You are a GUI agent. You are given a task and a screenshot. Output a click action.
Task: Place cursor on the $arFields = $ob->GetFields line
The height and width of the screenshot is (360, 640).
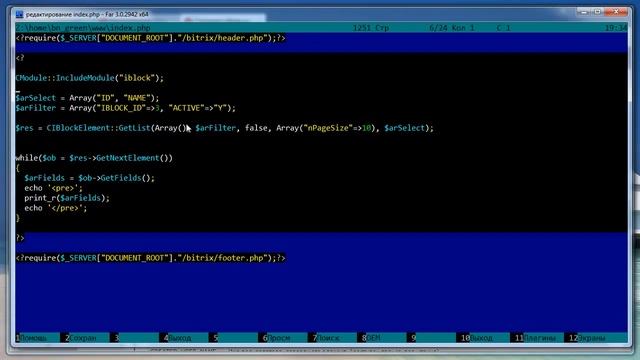pos(89,178)
